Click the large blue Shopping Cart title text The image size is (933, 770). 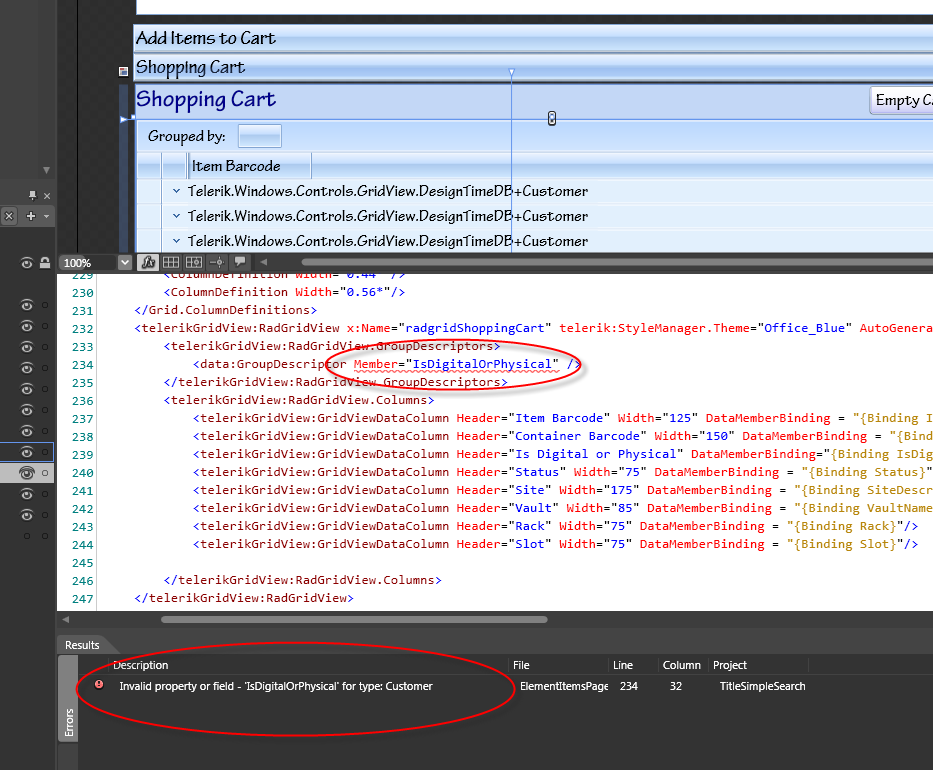coord(205,99)
